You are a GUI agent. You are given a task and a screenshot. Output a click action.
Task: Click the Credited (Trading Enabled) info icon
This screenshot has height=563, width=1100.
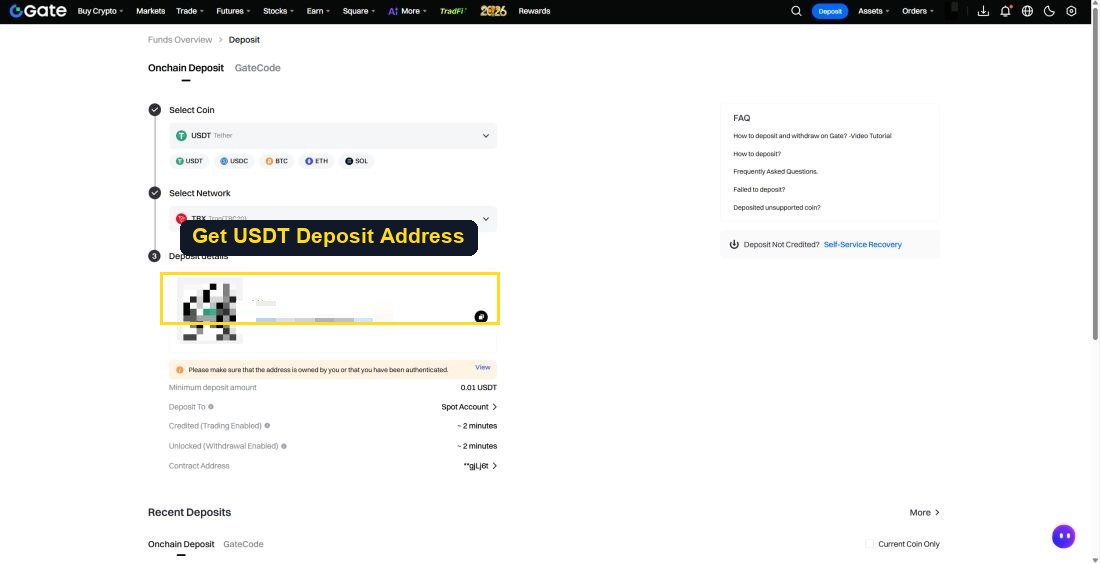point(267,426)
